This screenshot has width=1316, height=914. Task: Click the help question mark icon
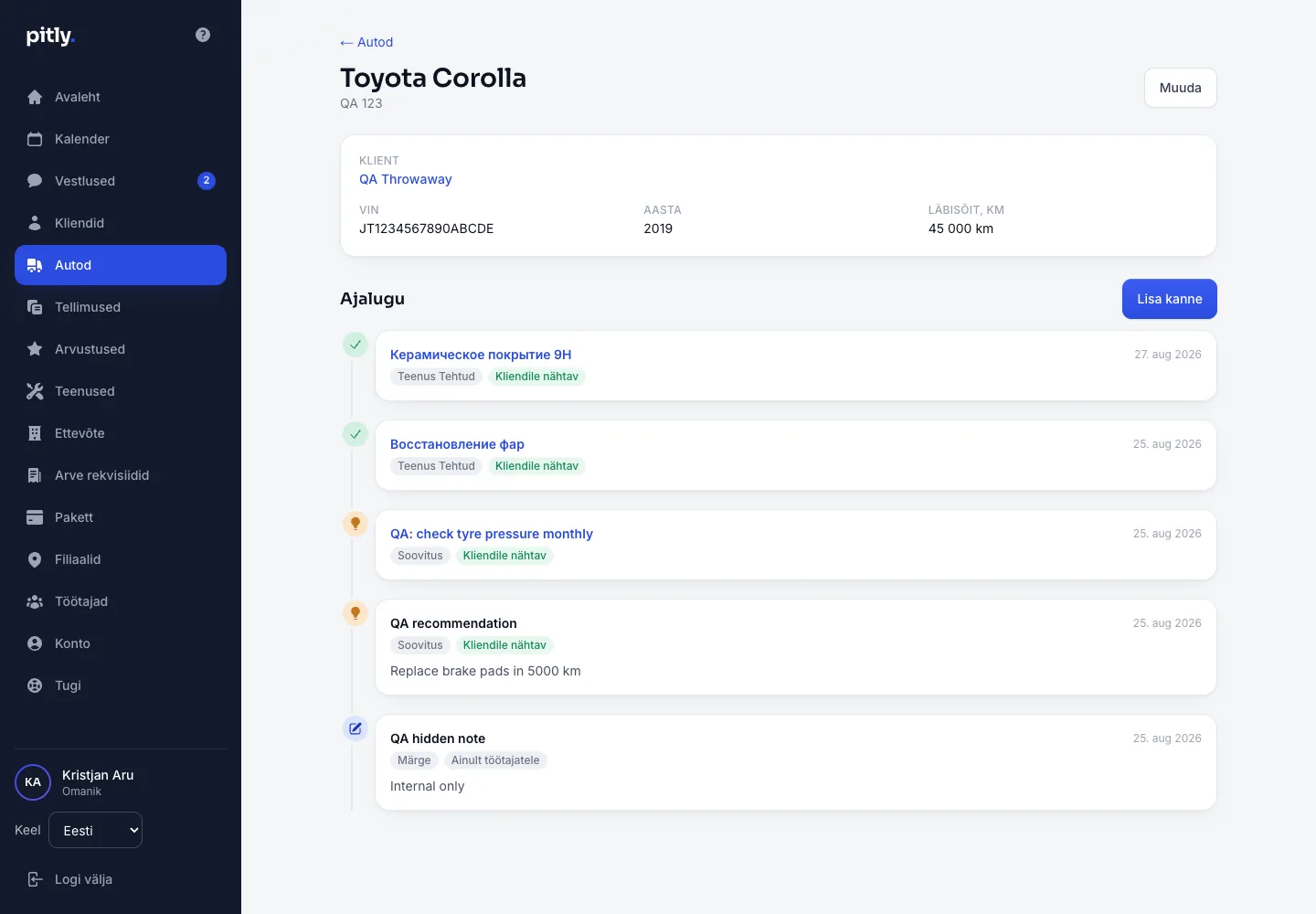coord(203,35)
